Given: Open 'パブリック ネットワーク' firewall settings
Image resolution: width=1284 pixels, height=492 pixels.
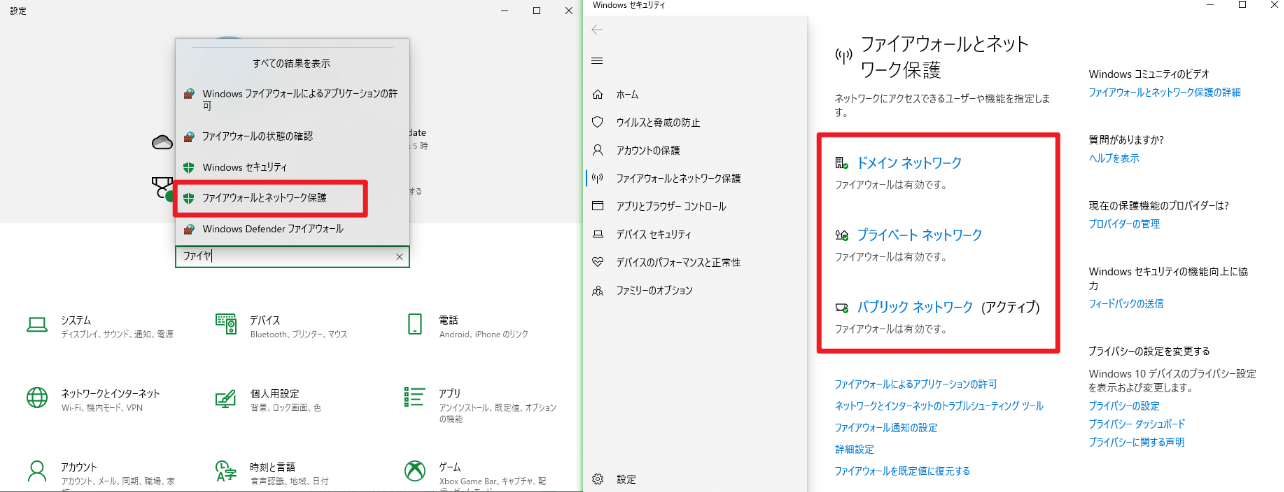Looking at the screenshot, I should coord(915,307).
